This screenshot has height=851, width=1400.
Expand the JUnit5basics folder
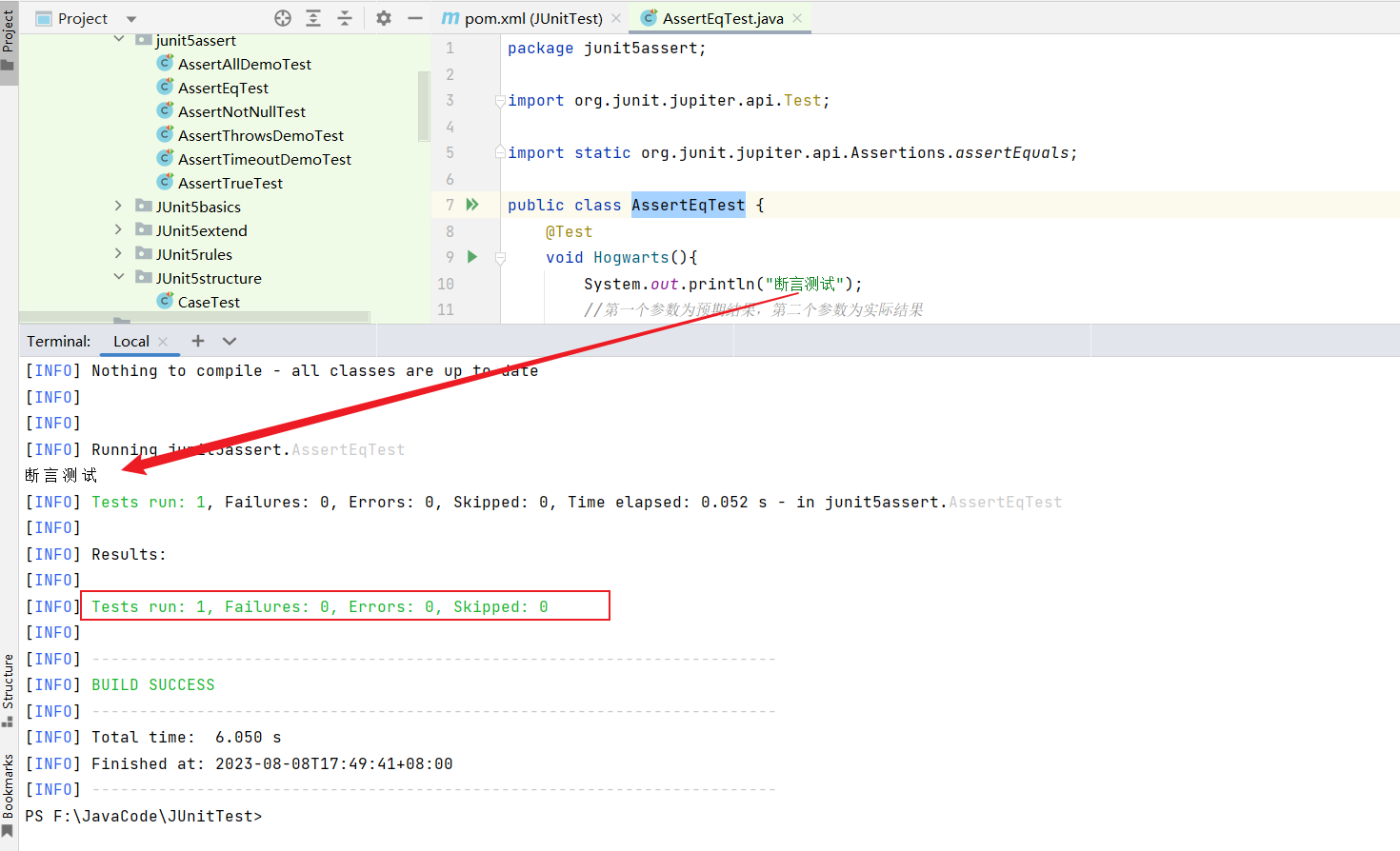[118, 207]
